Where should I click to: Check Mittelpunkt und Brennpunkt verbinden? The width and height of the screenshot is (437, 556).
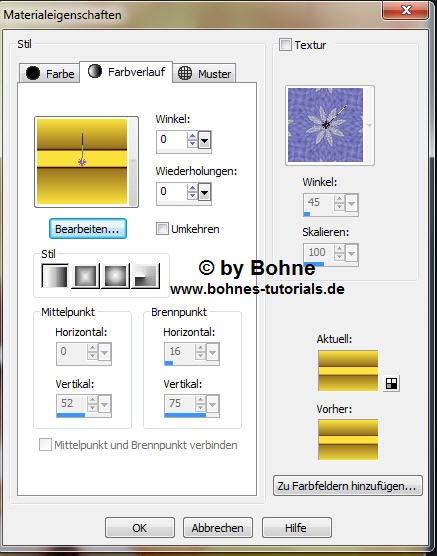point(45,445)
